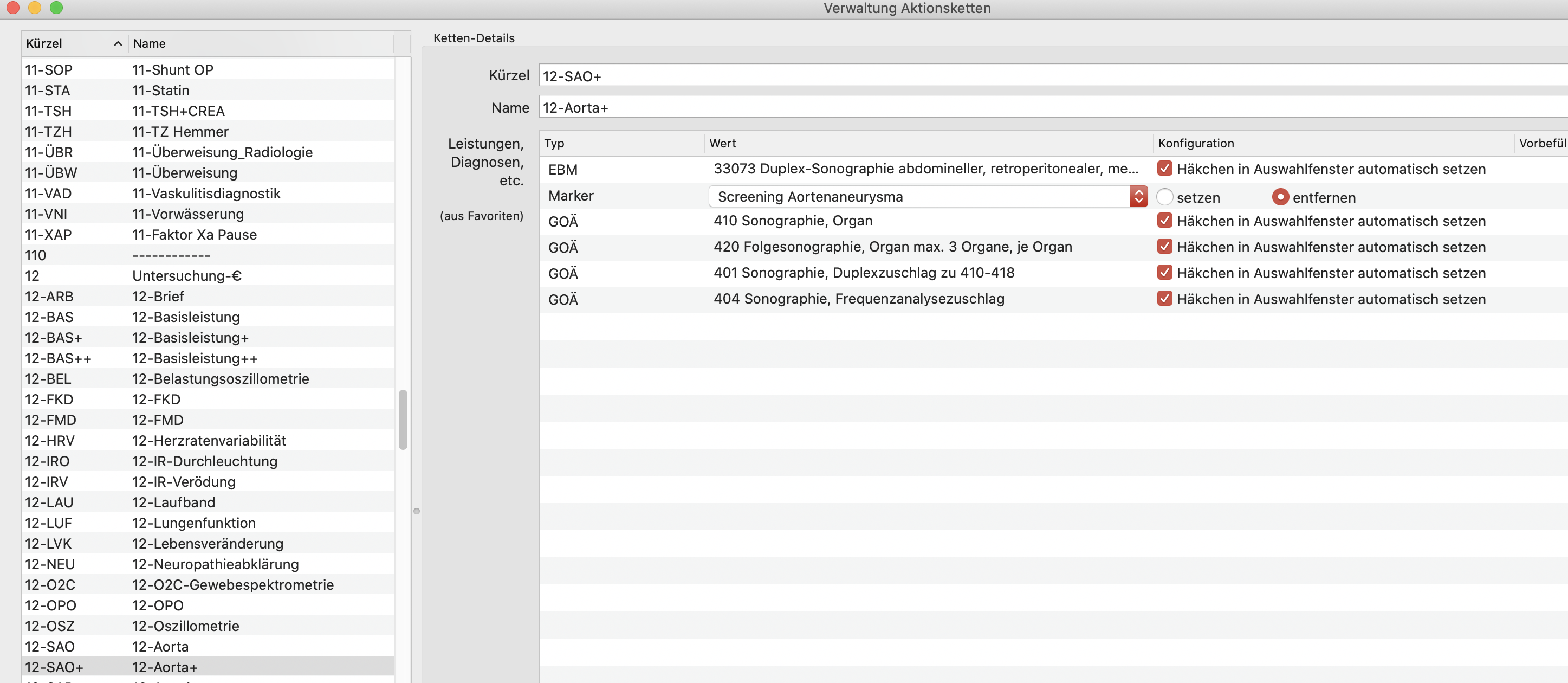Screen dimensions: 1568x683
Task: Select row 11-XAP Faktor Xa Pause
Action: click(208, 234)
